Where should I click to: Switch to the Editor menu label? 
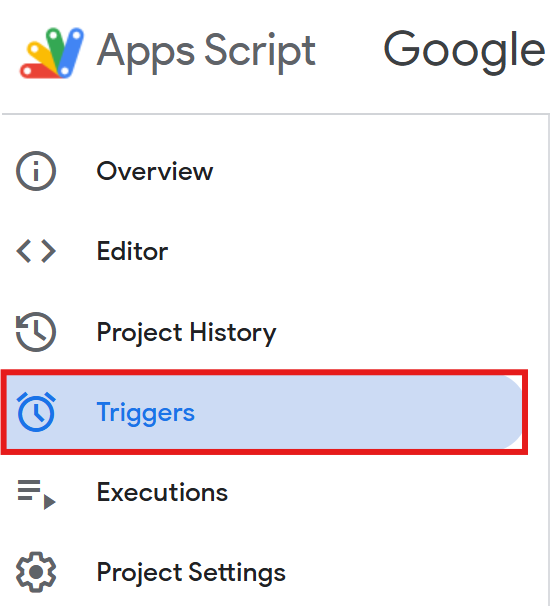coord(133,251)
